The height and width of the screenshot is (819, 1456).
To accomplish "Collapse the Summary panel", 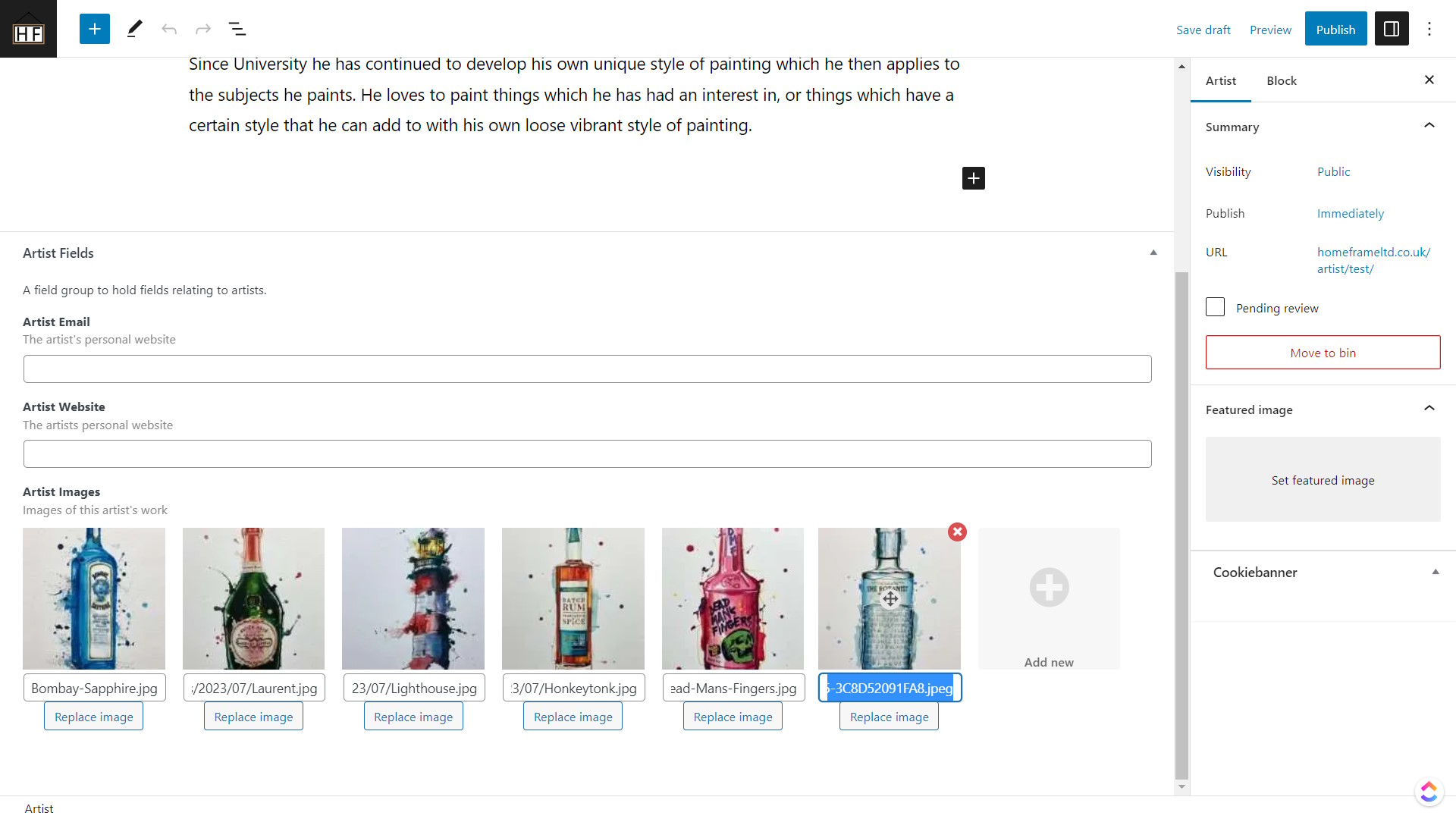I will (x=1429, y=126).
